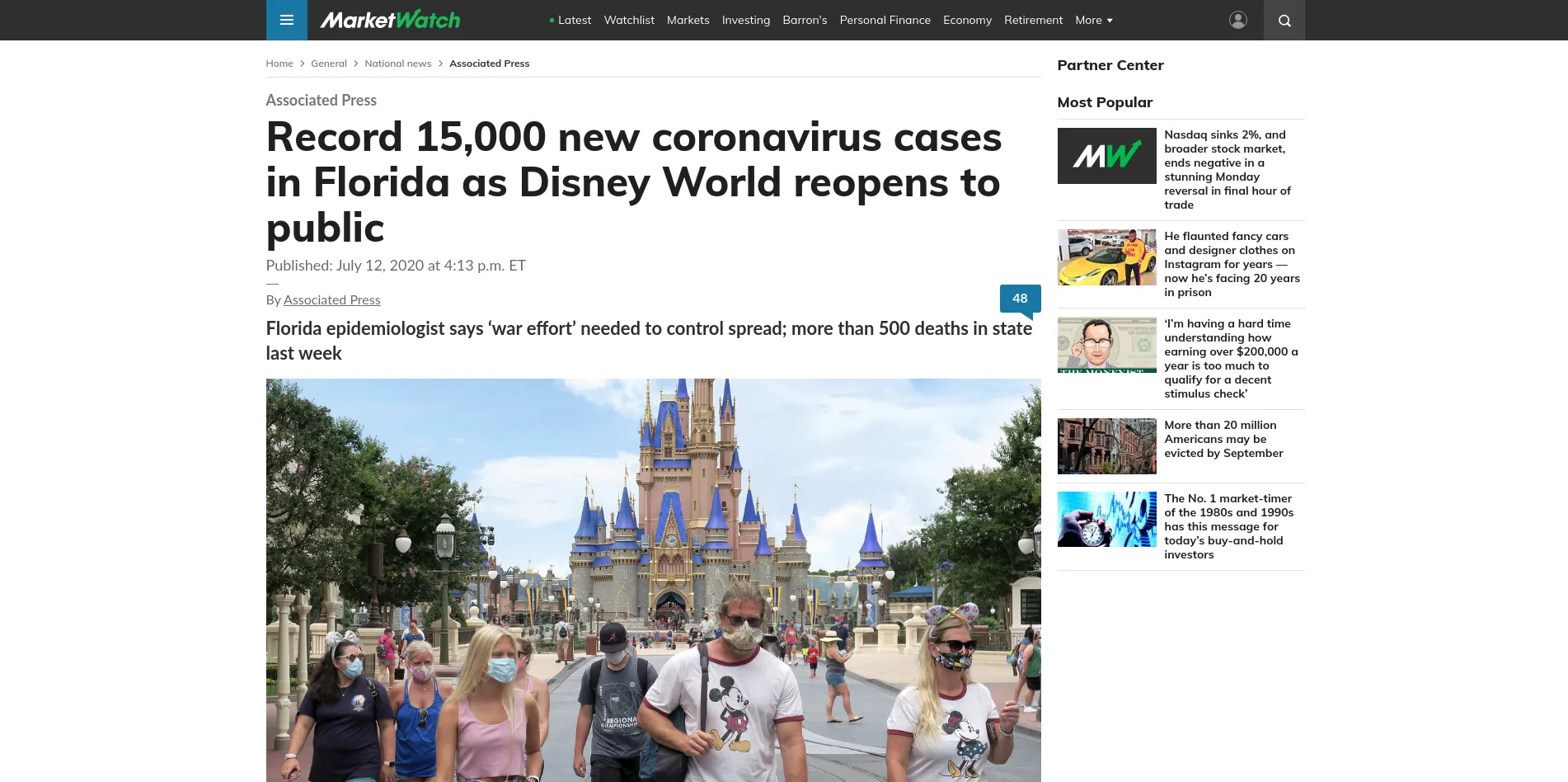
Task: Read the No. 1 market-timer article
Action: (1228, 526)
